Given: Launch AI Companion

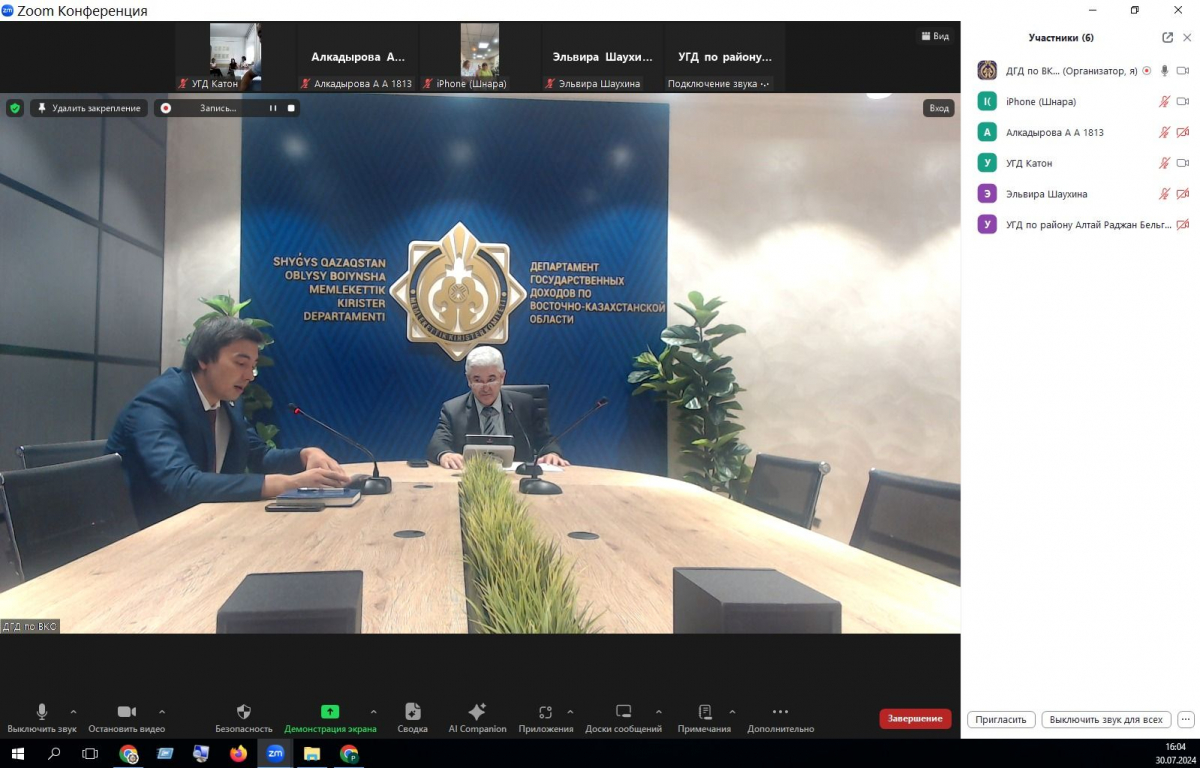Looking at the screenshot, I should [x=477, y=718].
